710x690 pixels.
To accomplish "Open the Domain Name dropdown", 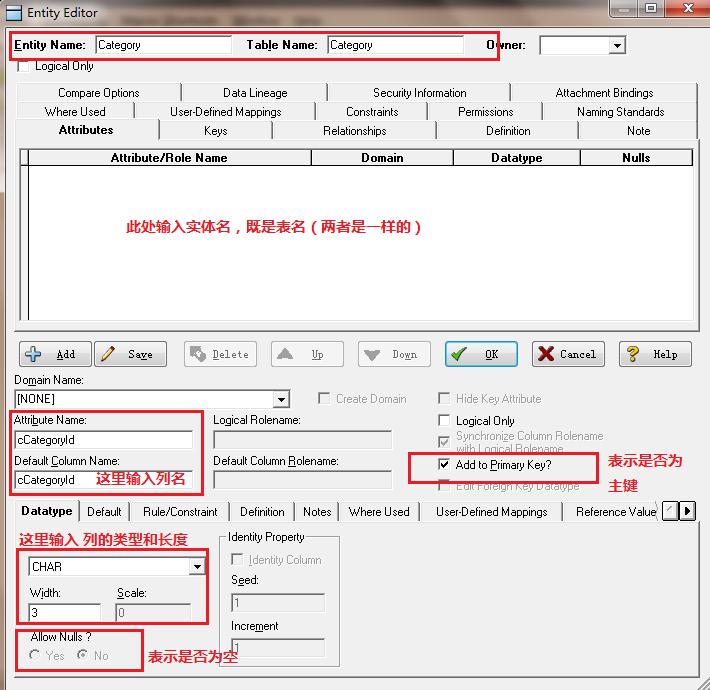I will 281,399.
